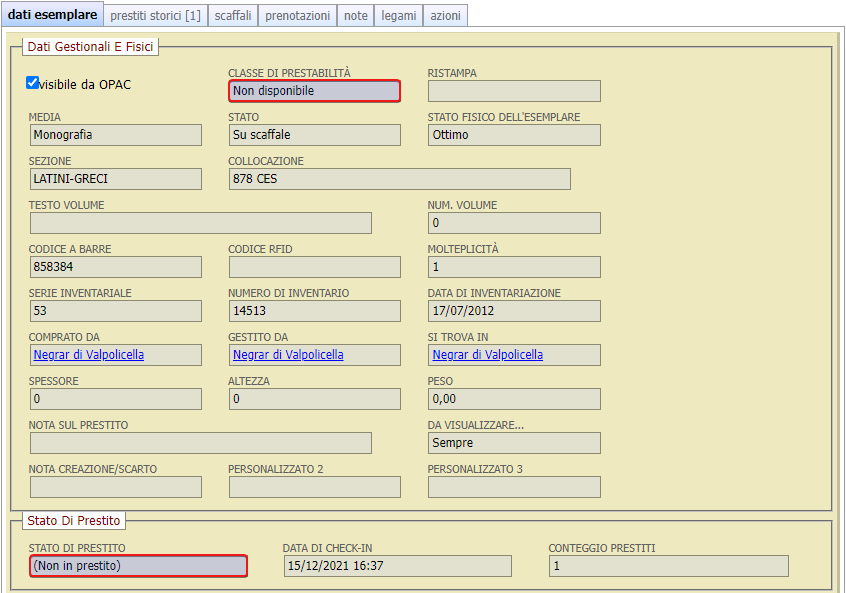846x593 pixels.
Task: Click the Si trova in library link
Action: point(487,355)
